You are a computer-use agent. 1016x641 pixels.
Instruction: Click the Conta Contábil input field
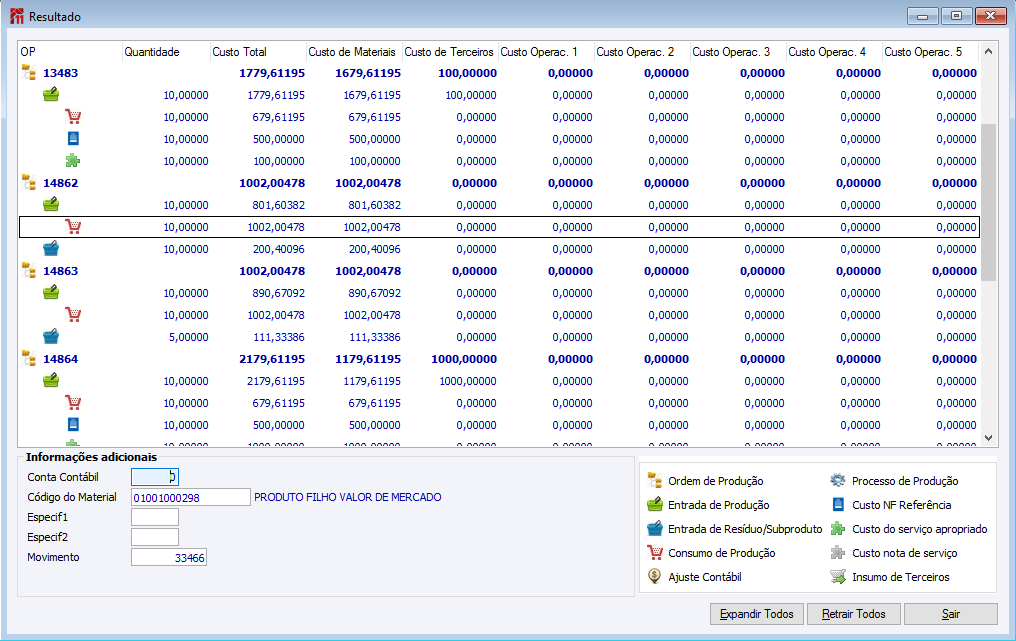(x=155, y=477)
